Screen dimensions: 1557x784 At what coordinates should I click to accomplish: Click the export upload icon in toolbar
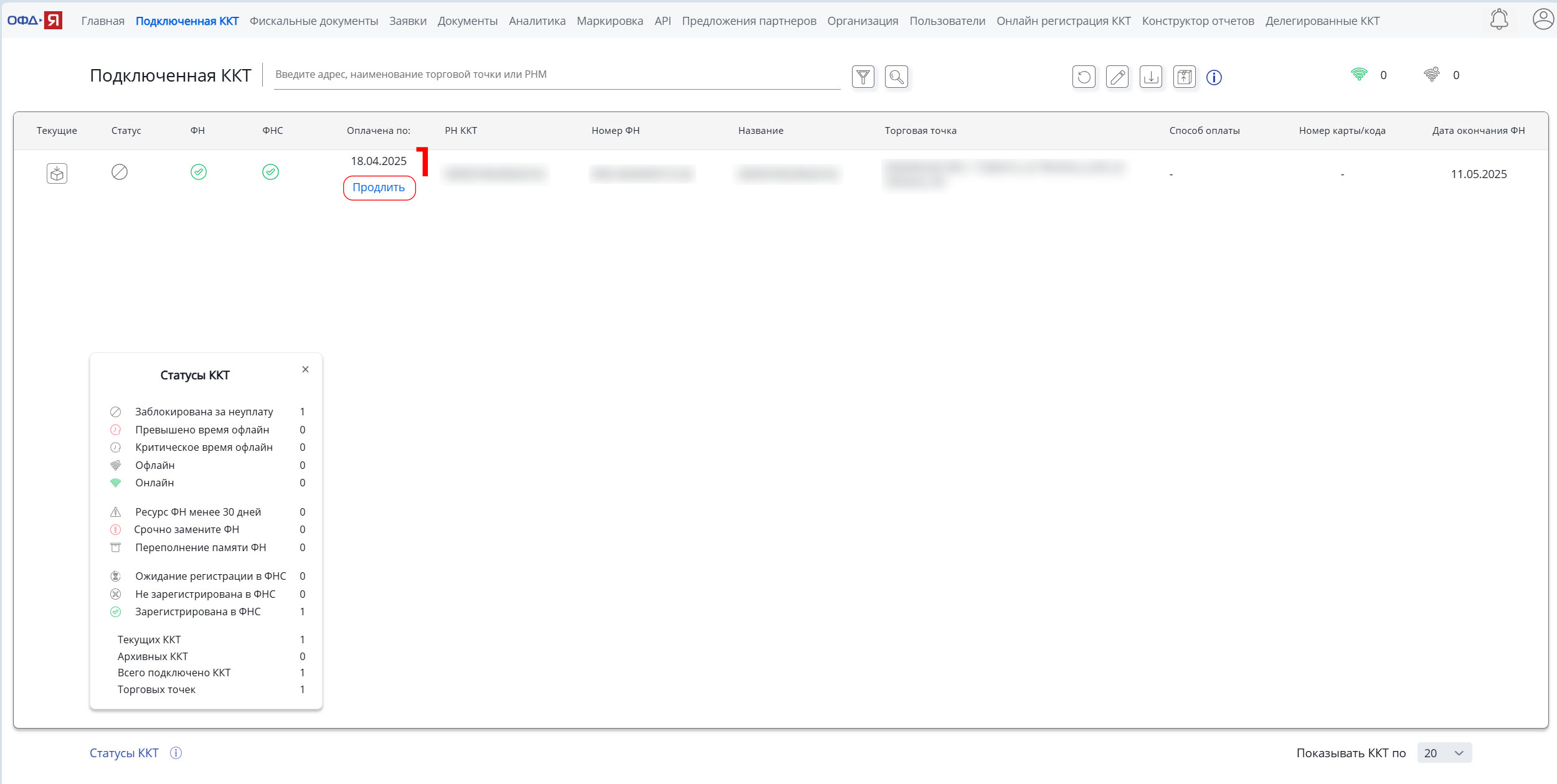tap(1185, 77)
